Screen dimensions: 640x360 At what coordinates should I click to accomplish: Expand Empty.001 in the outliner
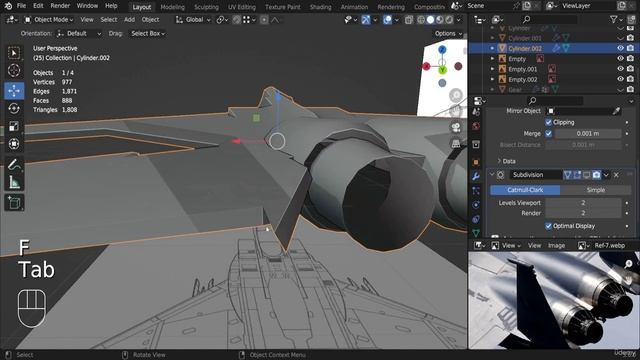[x=492, y=69]
